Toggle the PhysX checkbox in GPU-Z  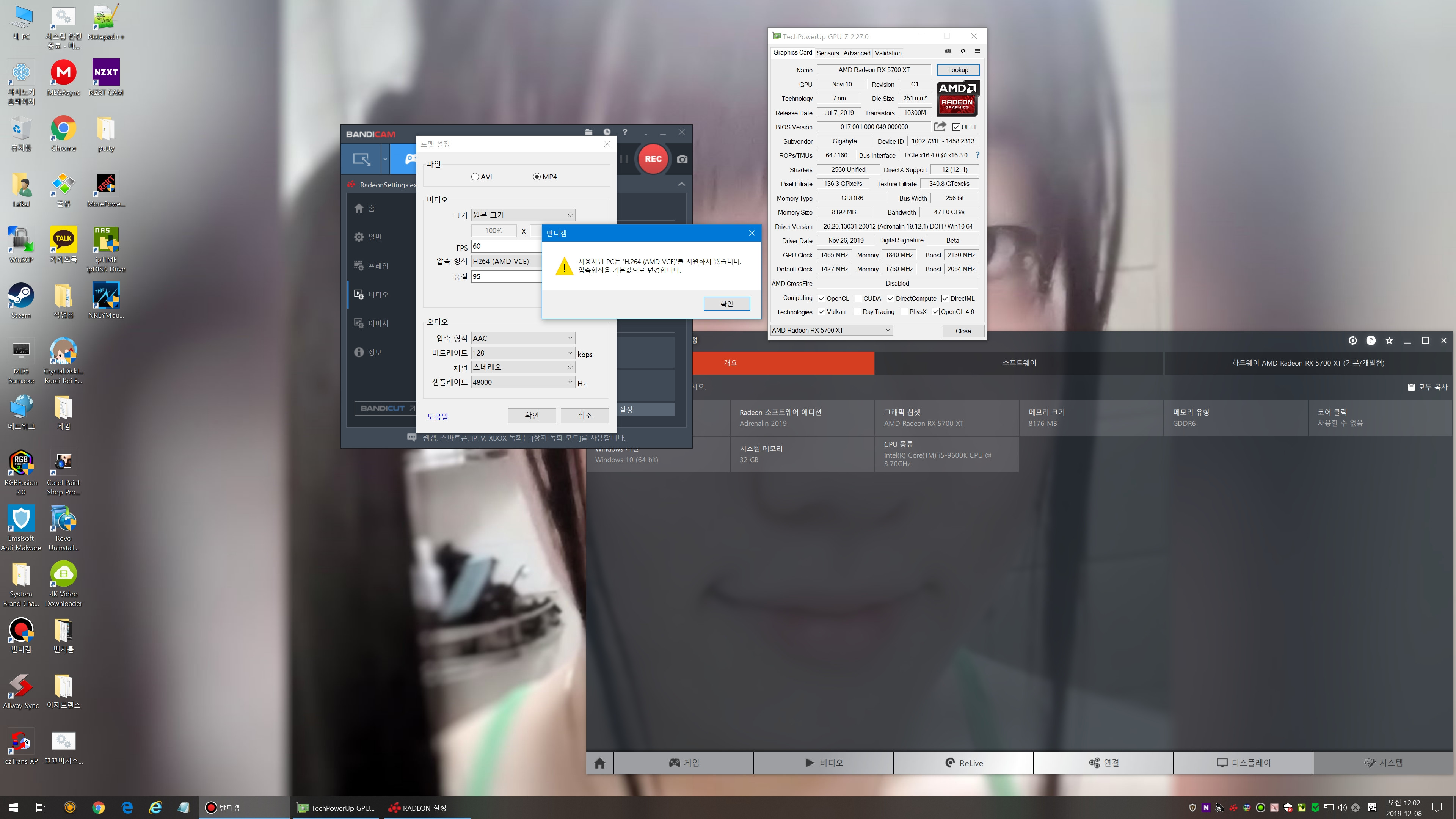point(904,312)
